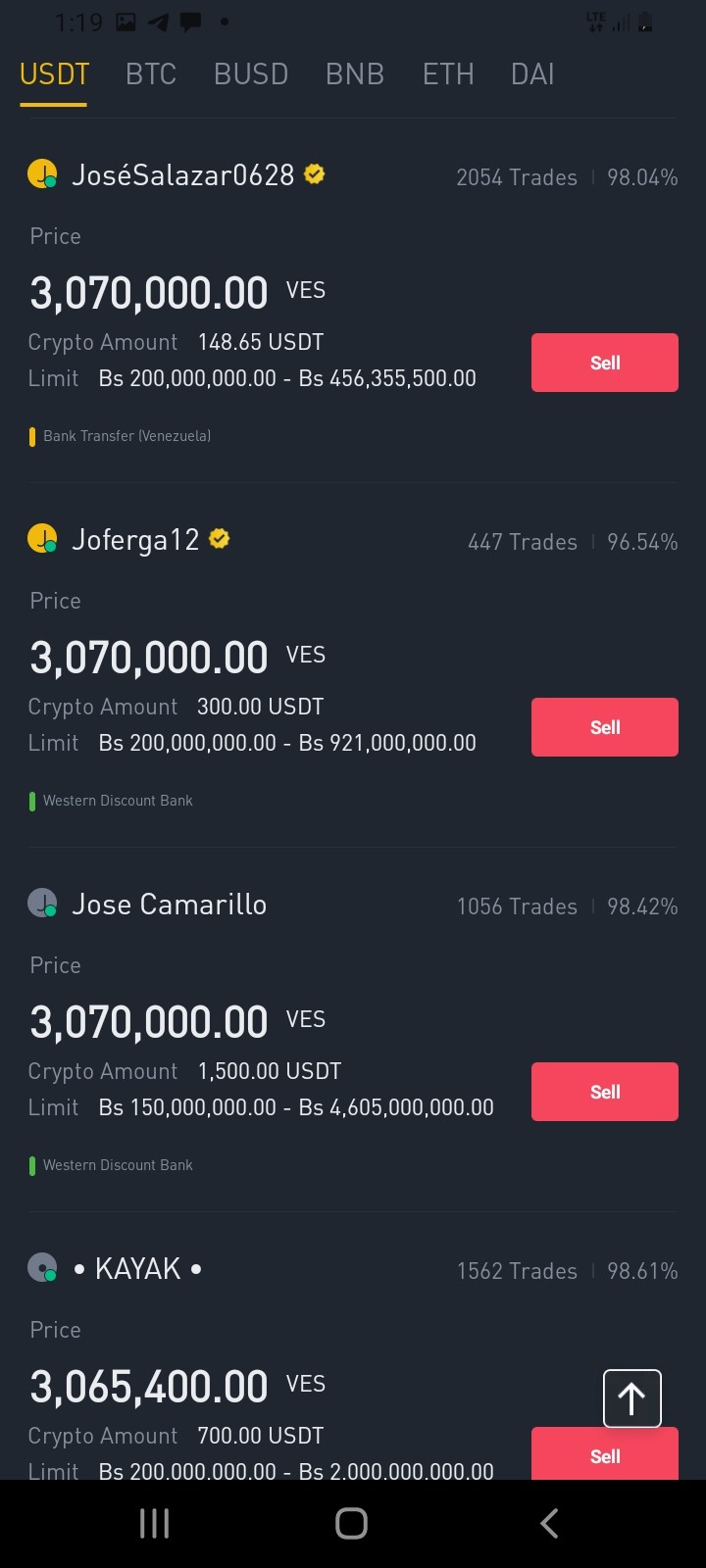Tap Sell on Joferga12's offer
Viewport: 706px width, 1568px height.
pos(605,727)
